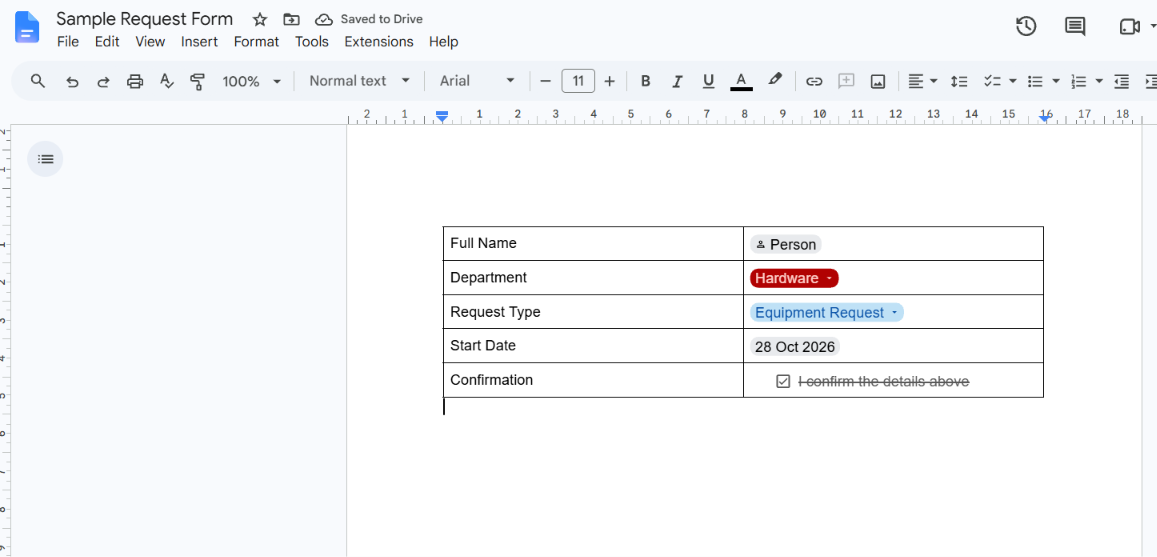The width and height of the screenshot is (1157, 557).
Task: Open the Normal text styles dropdown
Action: (x=359, y=81)
